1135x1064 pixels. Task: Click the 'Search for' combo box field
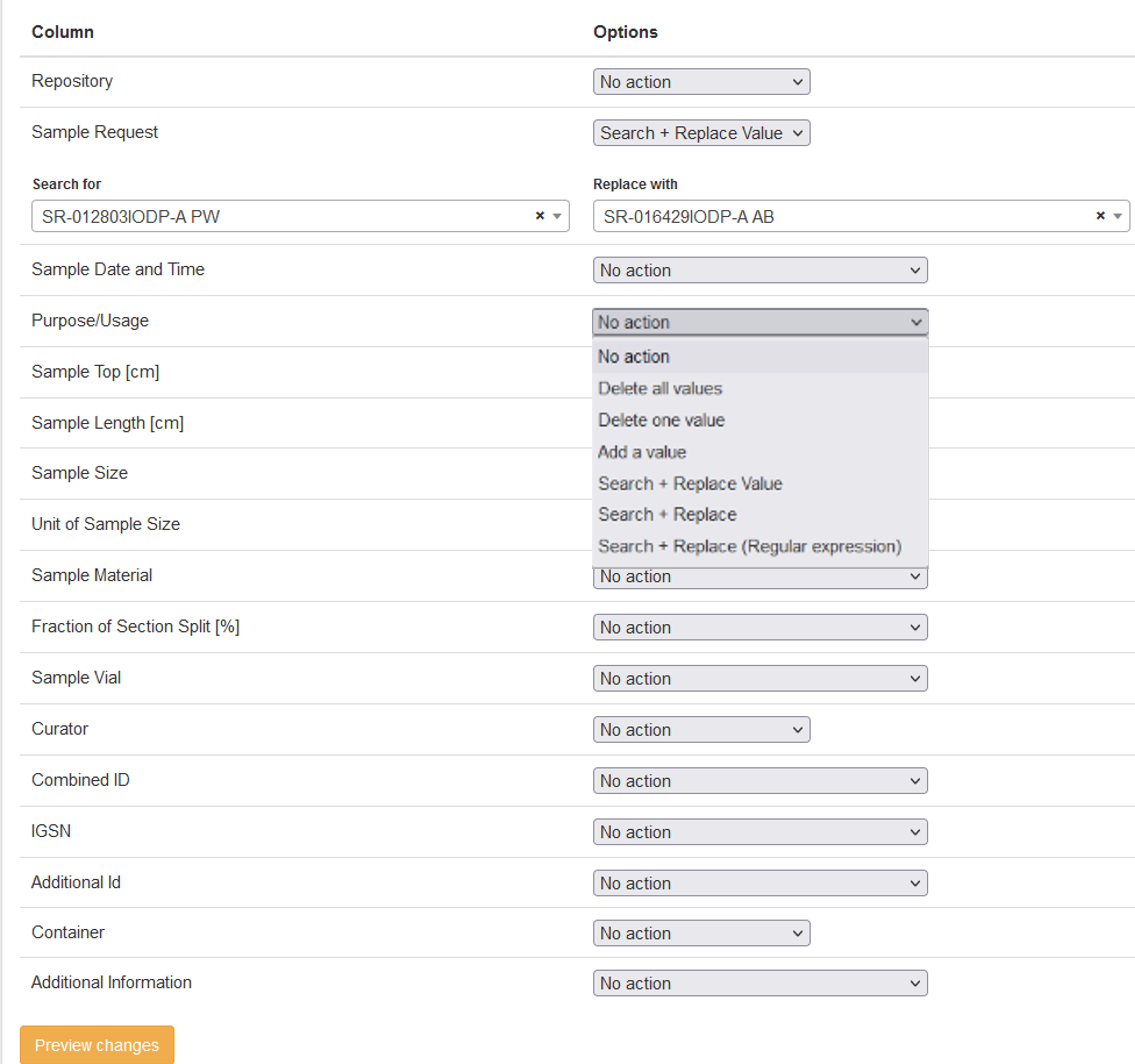[280, 216]
